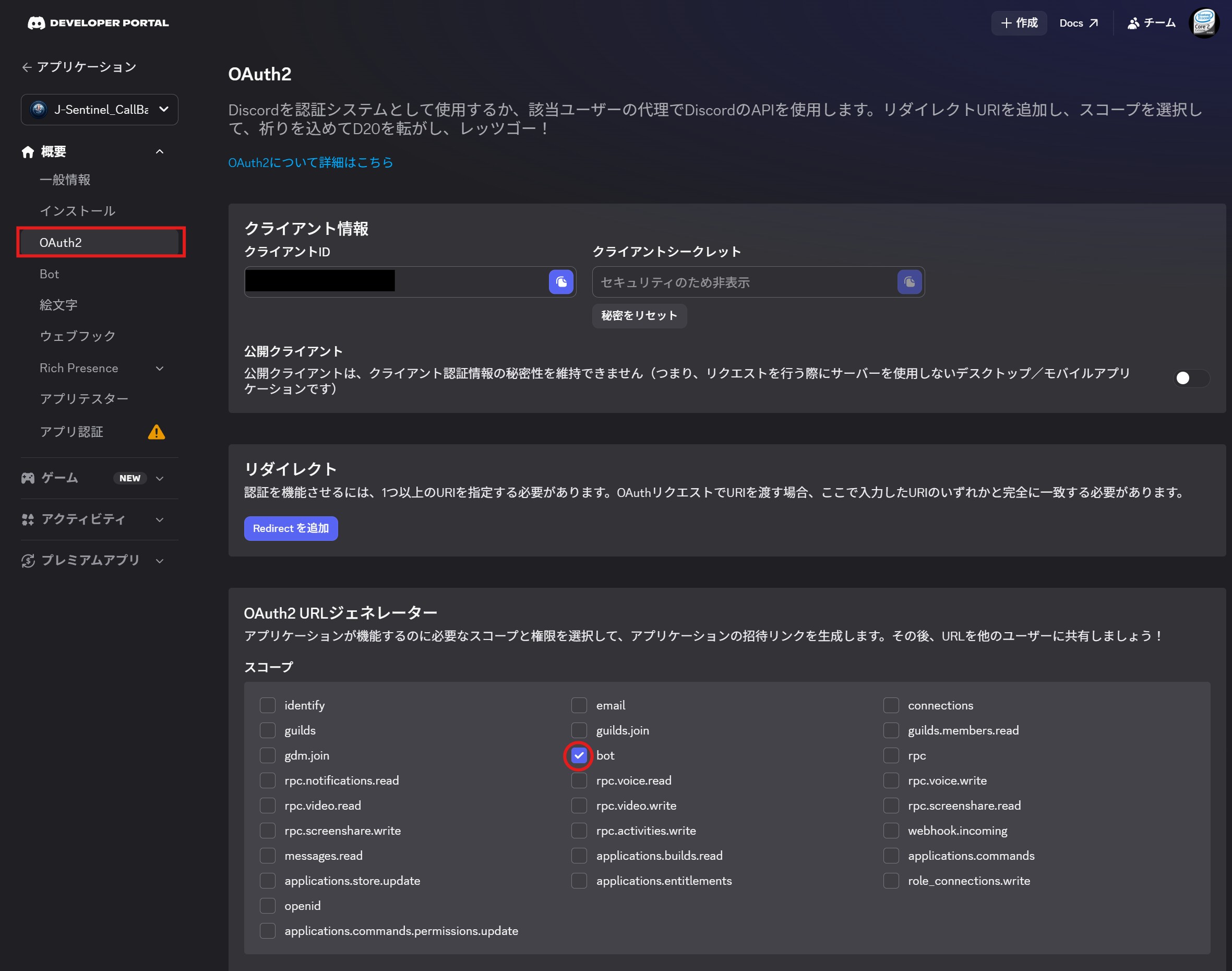Click the game controller icon for ゲーム
Screen dimensions: 1232x971
point(28,478)
